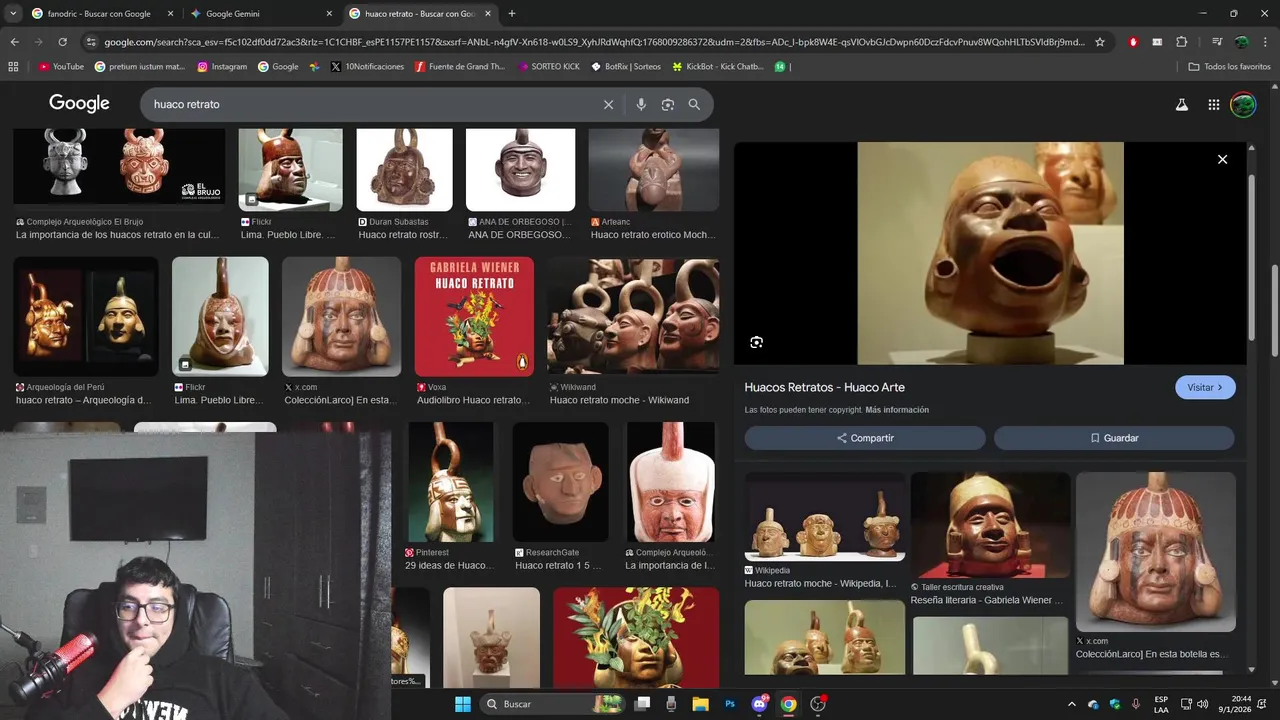View site information icon in address bar
The height and width of the screenshot is (720, 1280).
(x=91, y=42)
